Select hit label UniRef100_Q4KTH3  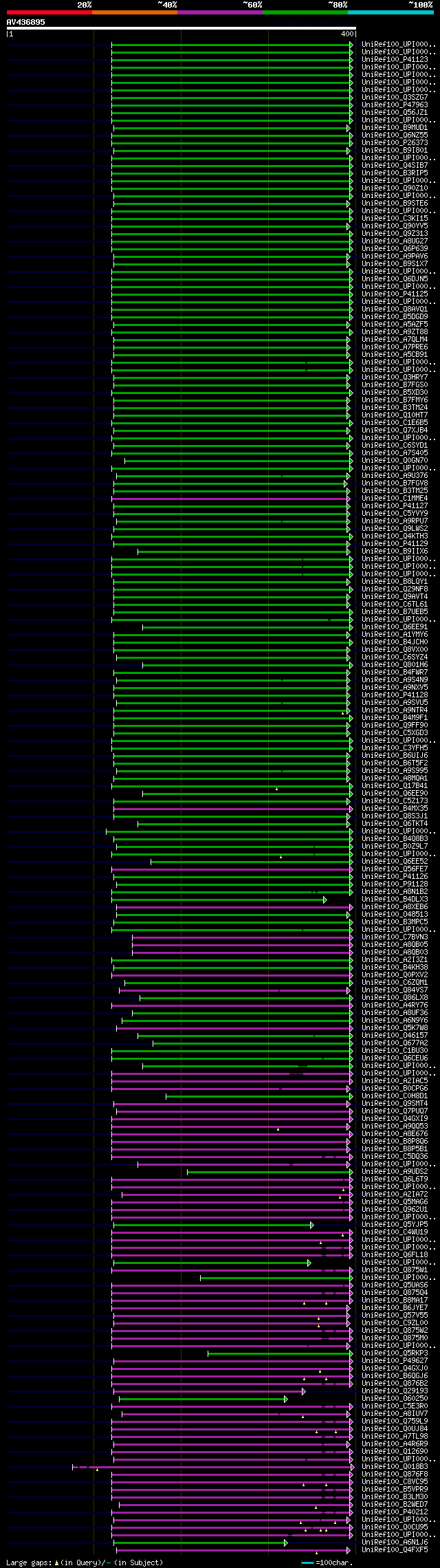pos(395,536)
